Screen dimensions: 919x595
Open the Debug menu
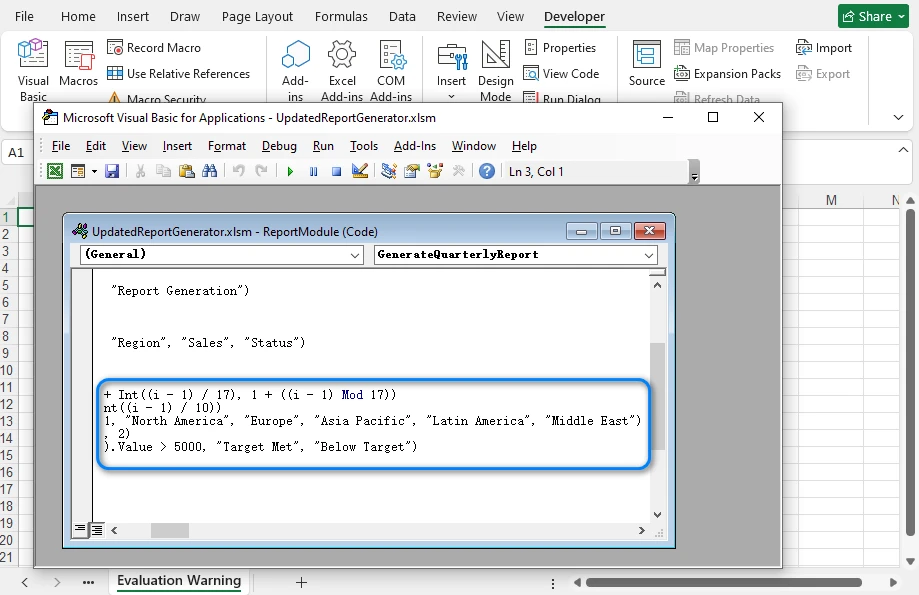coord(278,146)
